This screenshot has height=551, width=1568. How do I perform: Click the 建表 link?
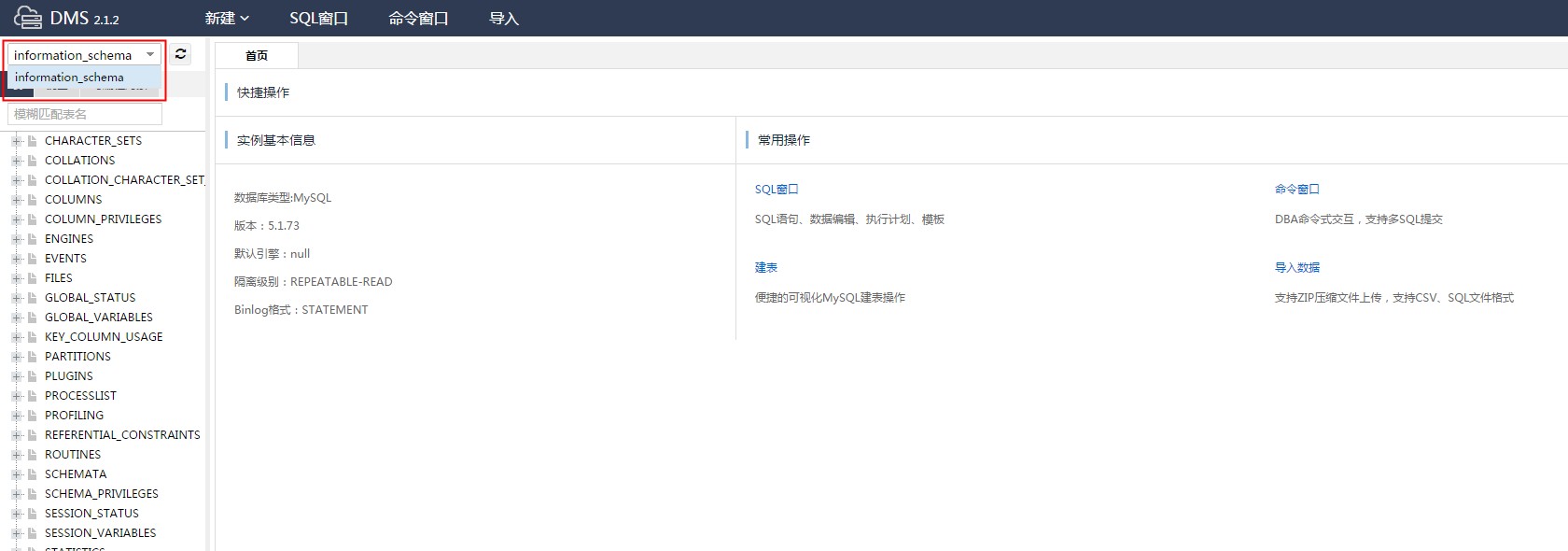click(765, 267)
